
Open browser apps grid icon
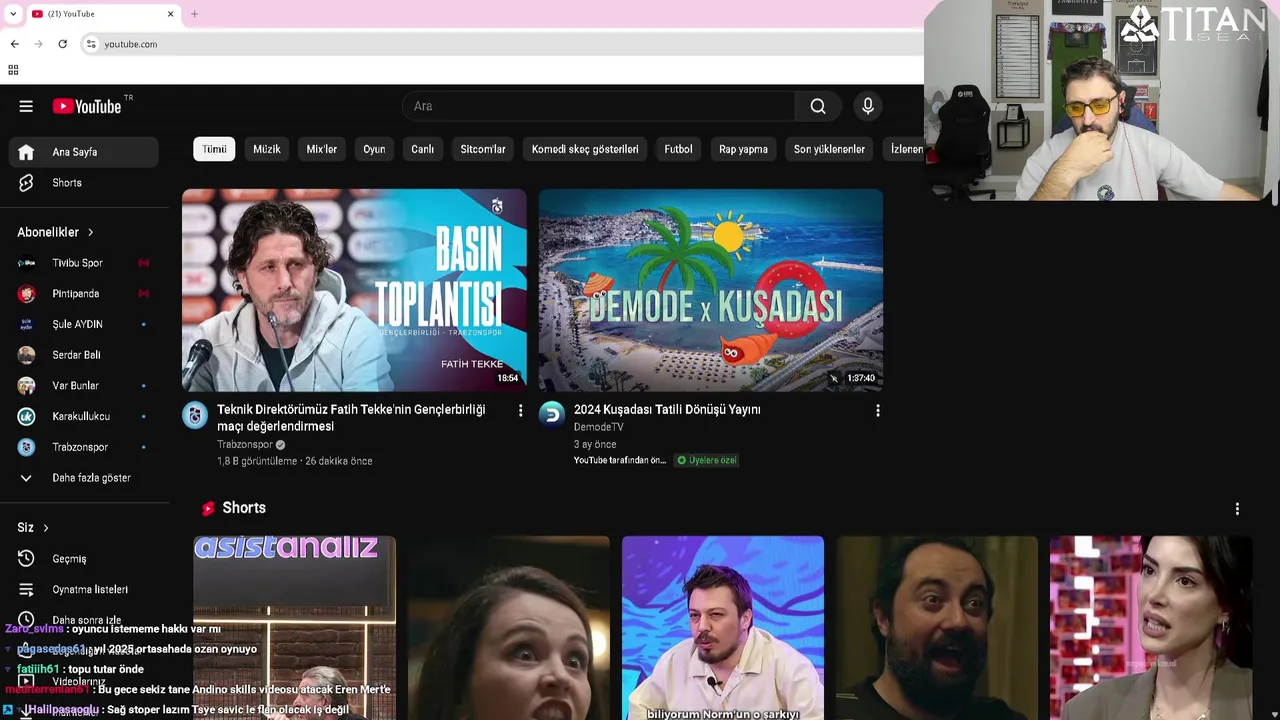[13, 70]
